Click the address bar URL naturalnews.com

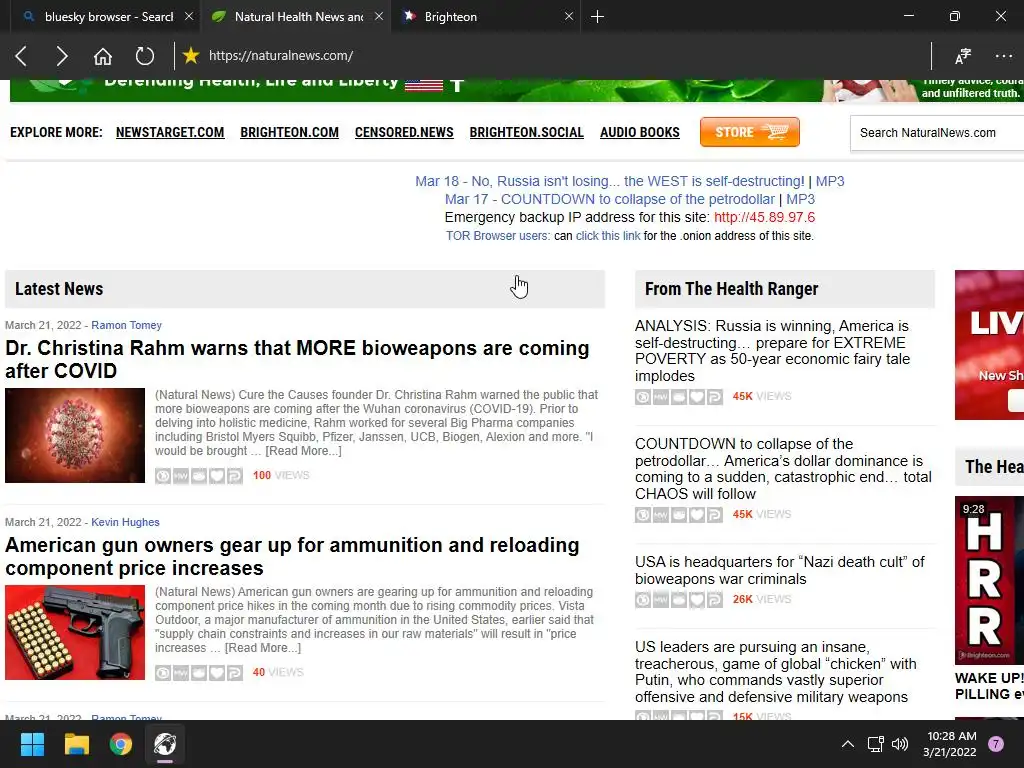tap(281, 56)
